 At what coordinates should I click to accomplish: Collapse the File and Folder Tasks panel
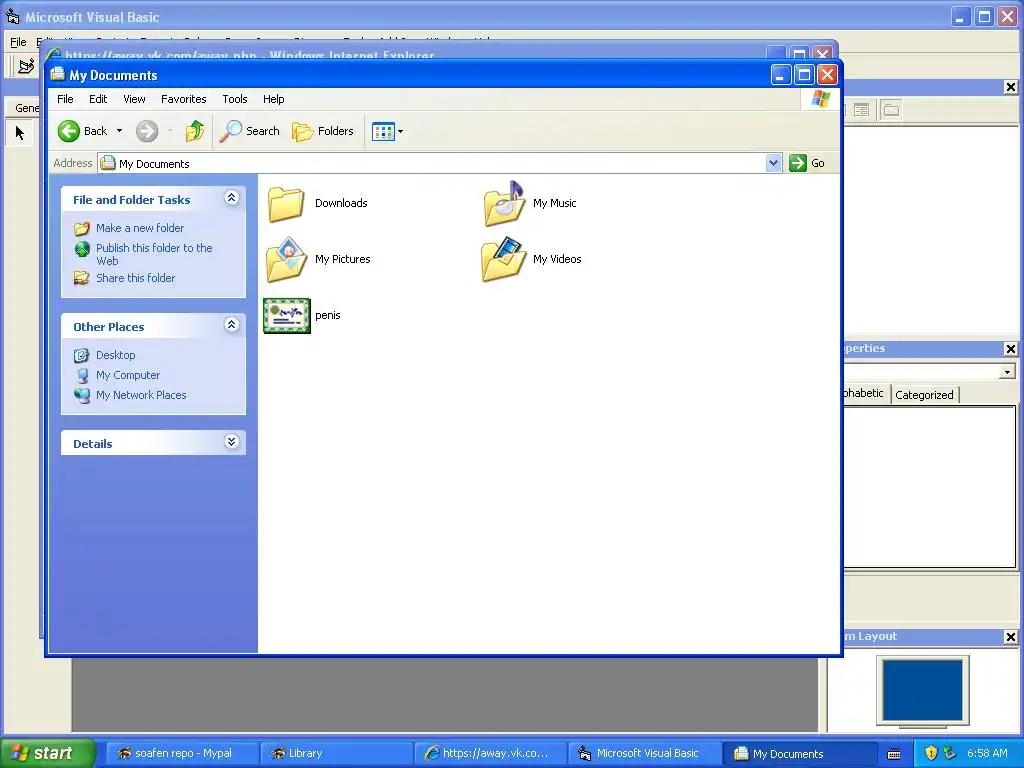(231, 198)
